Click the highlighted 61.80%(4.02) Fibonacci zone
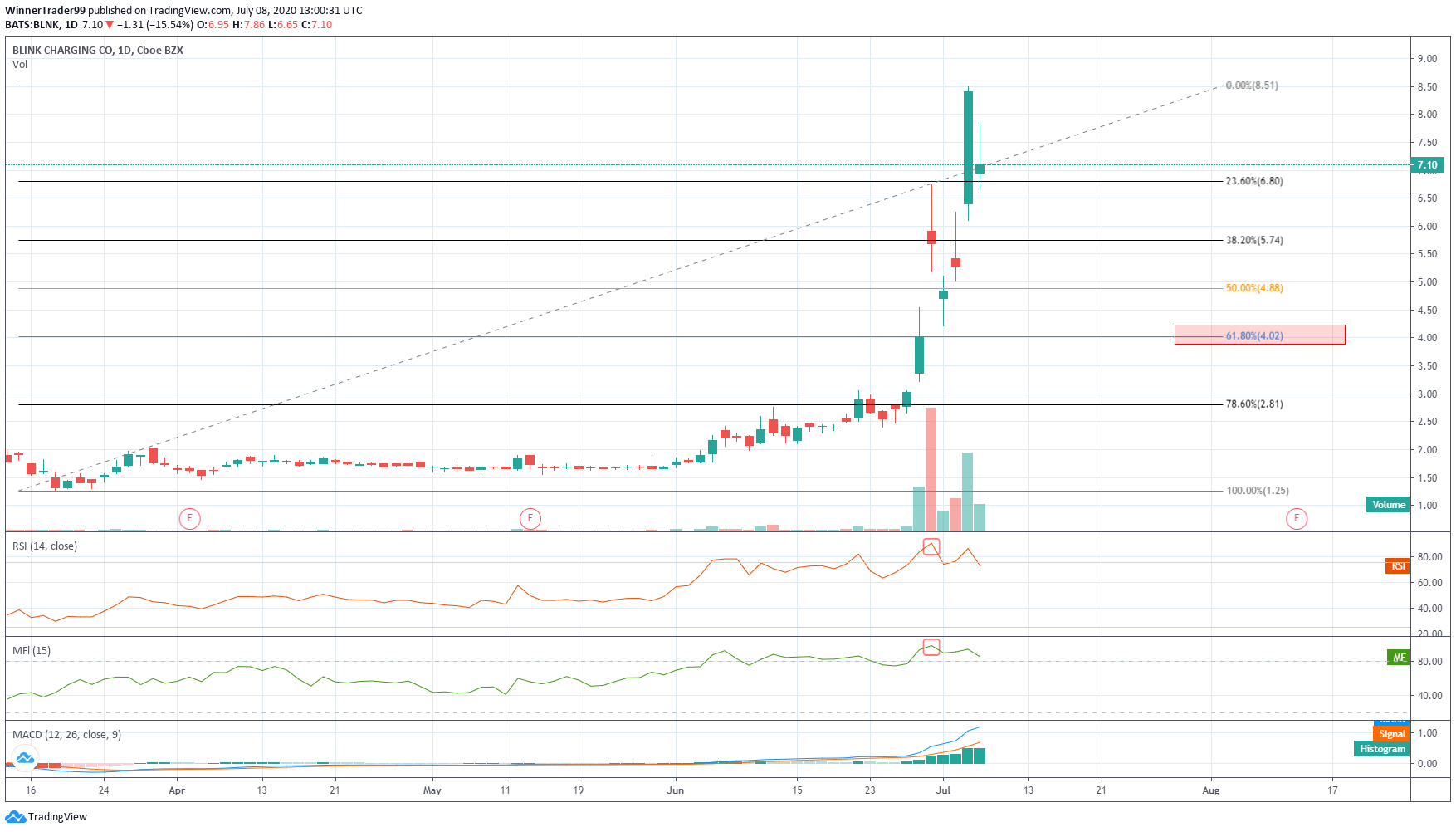 (x=1259, y=335)
